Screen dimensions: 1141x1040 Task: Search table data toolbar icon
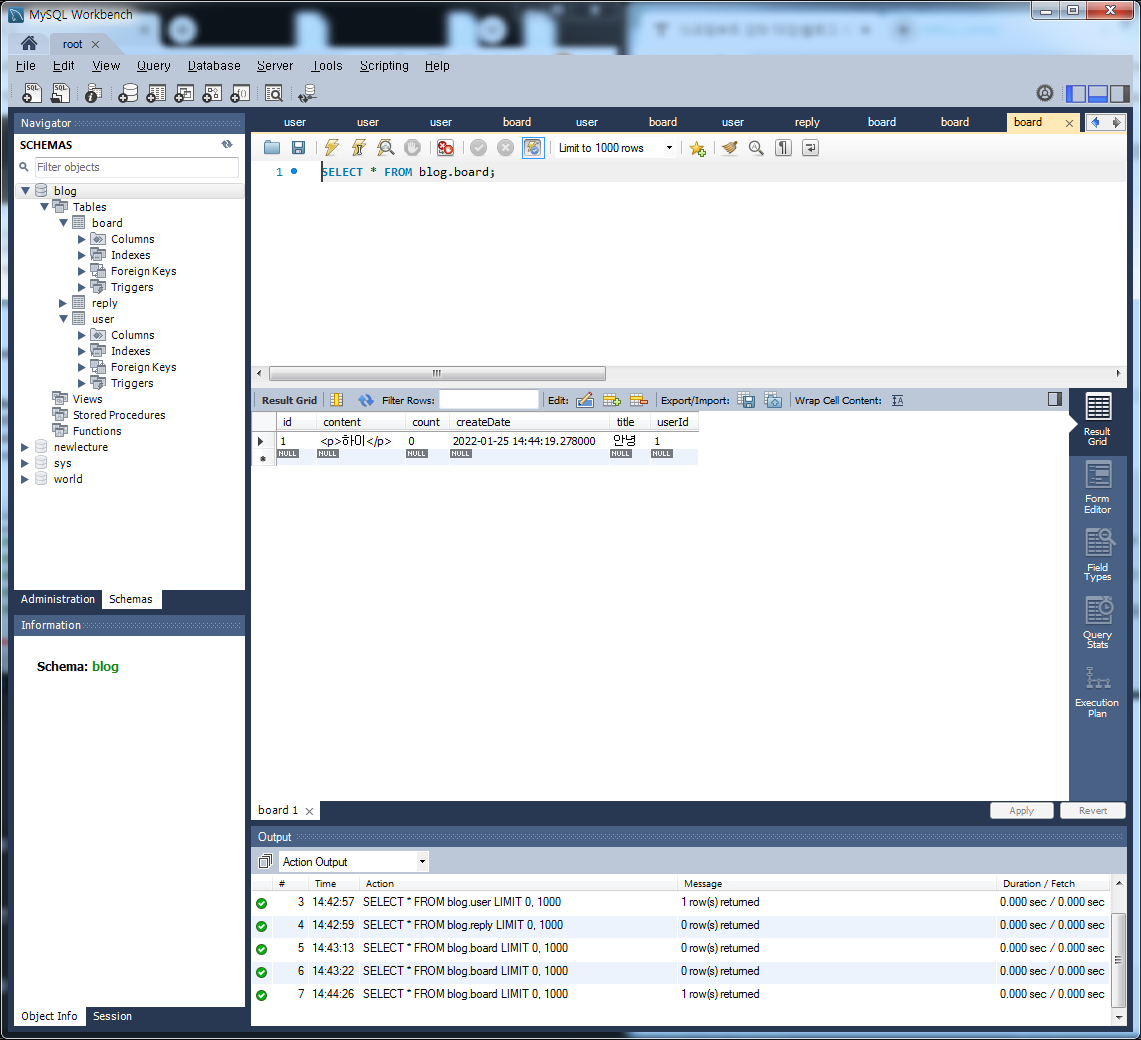[x=274, y=93]
